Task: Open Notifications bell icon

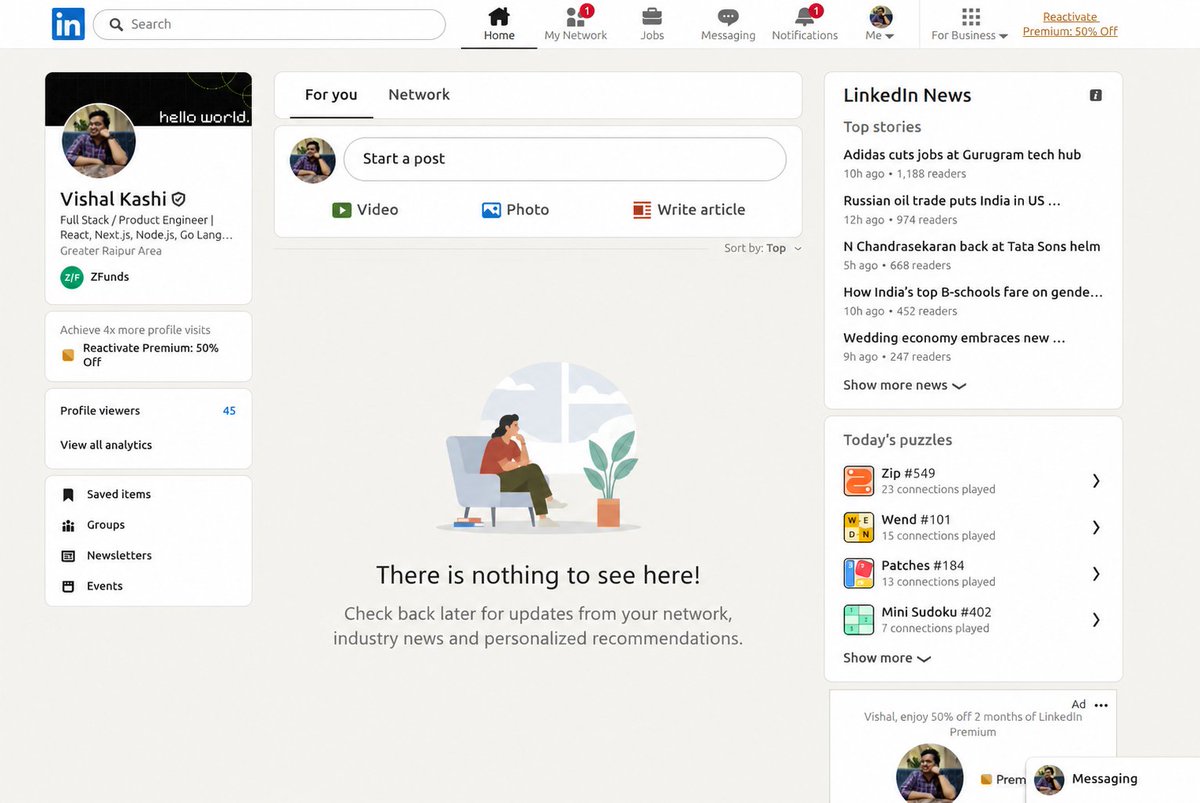Action: tap(804, 16)
